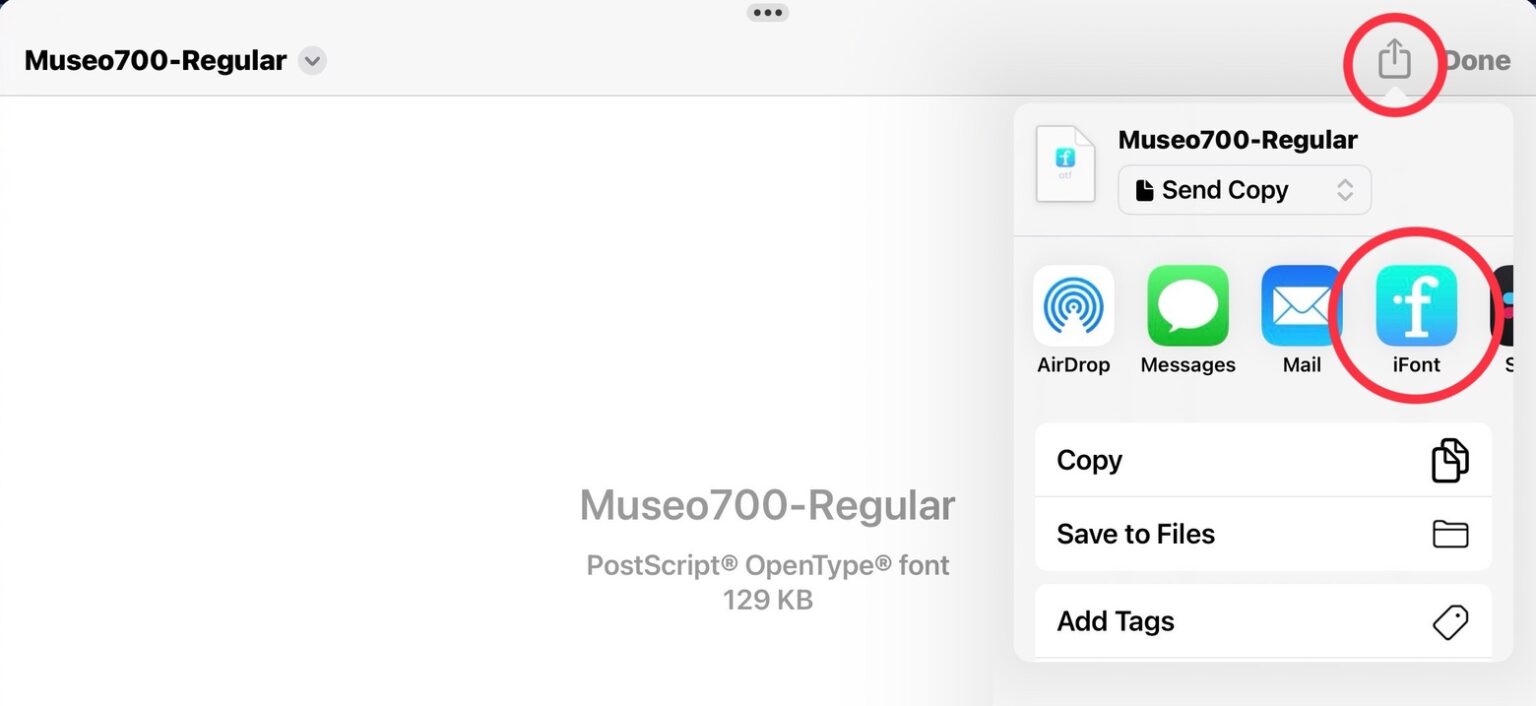Viewport: 1536px width, 706px height.
Task: Open the multitasking menu dots at top
Action: (768, 12)
